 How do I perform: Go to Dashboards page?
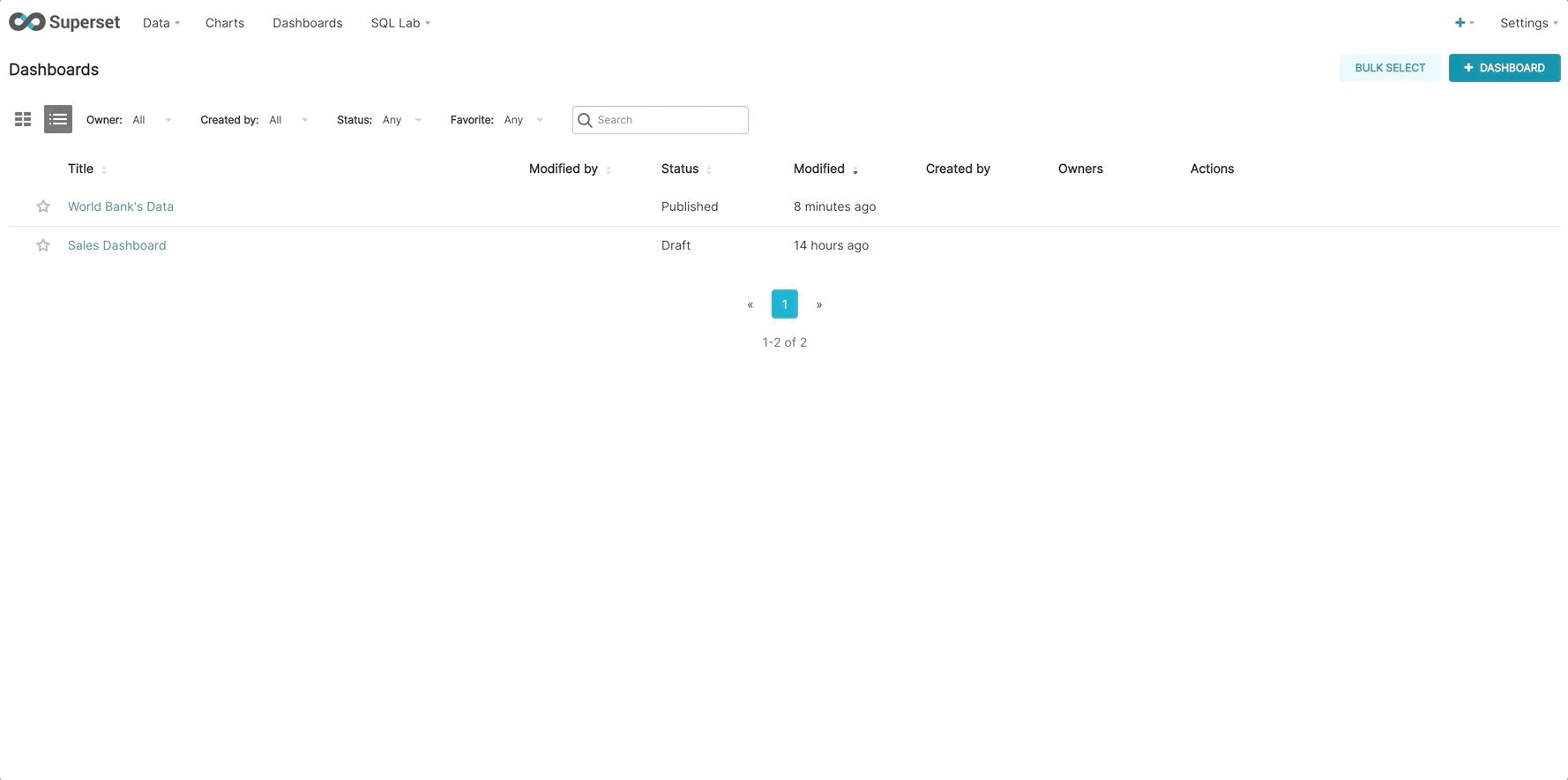tap(307, 23)
